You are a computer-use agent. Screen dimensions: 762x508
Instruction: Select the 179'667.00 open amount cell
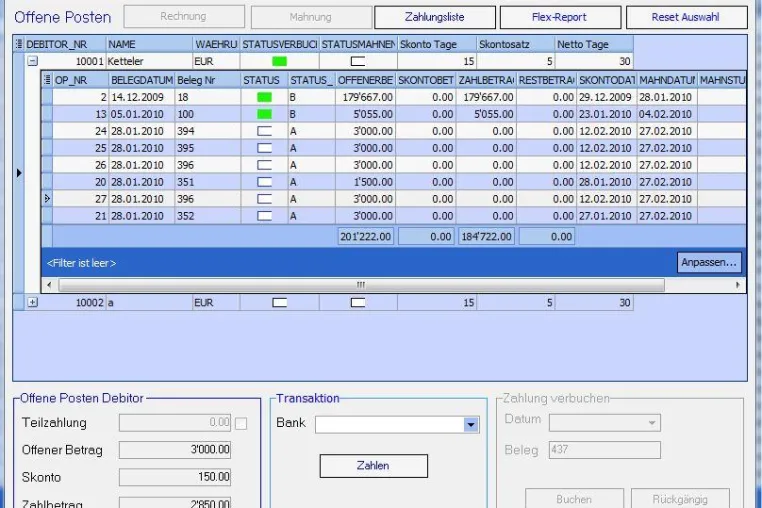(x=365, y=97)
